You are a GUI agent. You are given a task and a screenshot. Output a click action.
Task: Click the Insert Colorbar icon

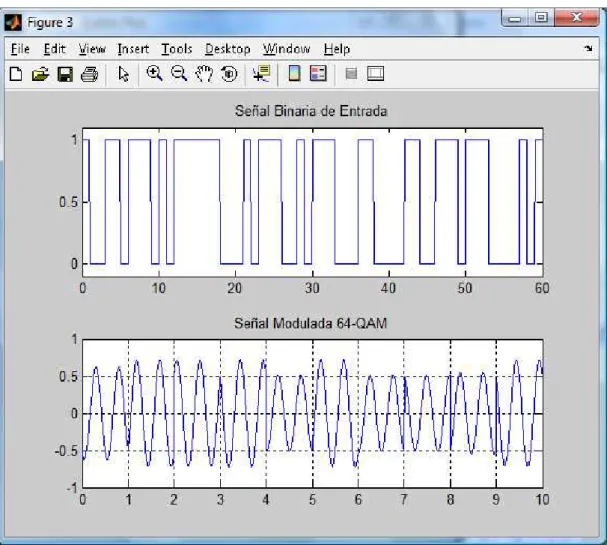(294, 73)
